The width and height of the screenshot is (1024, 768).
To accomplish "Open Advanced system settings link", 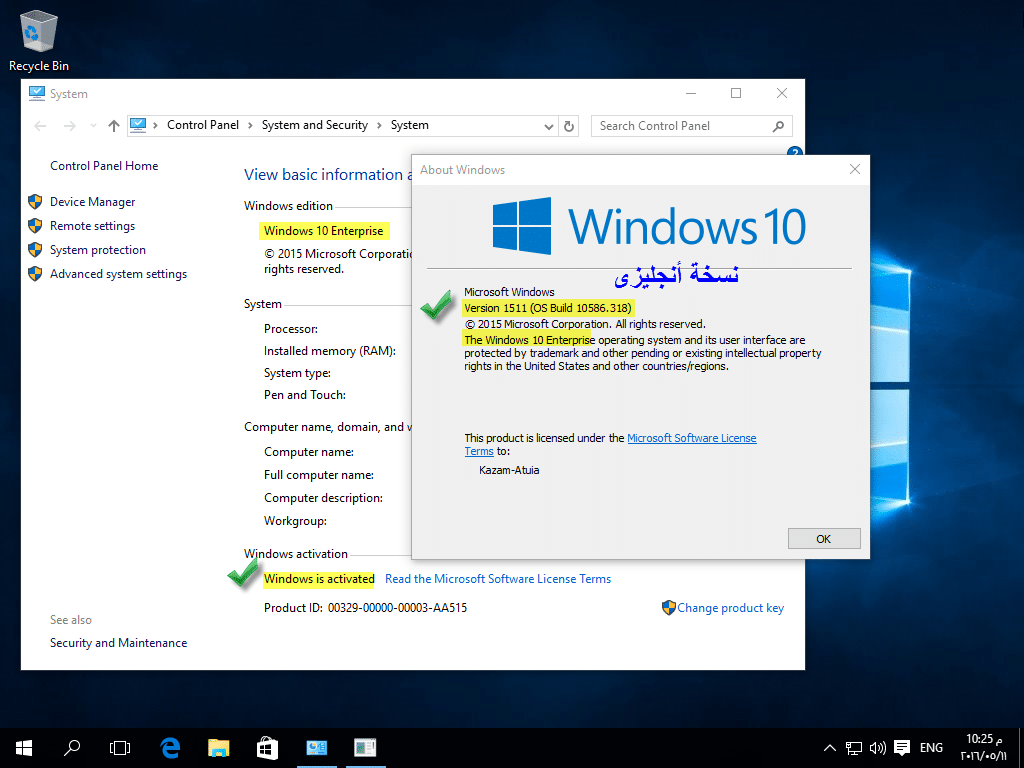I will point(118,274).
